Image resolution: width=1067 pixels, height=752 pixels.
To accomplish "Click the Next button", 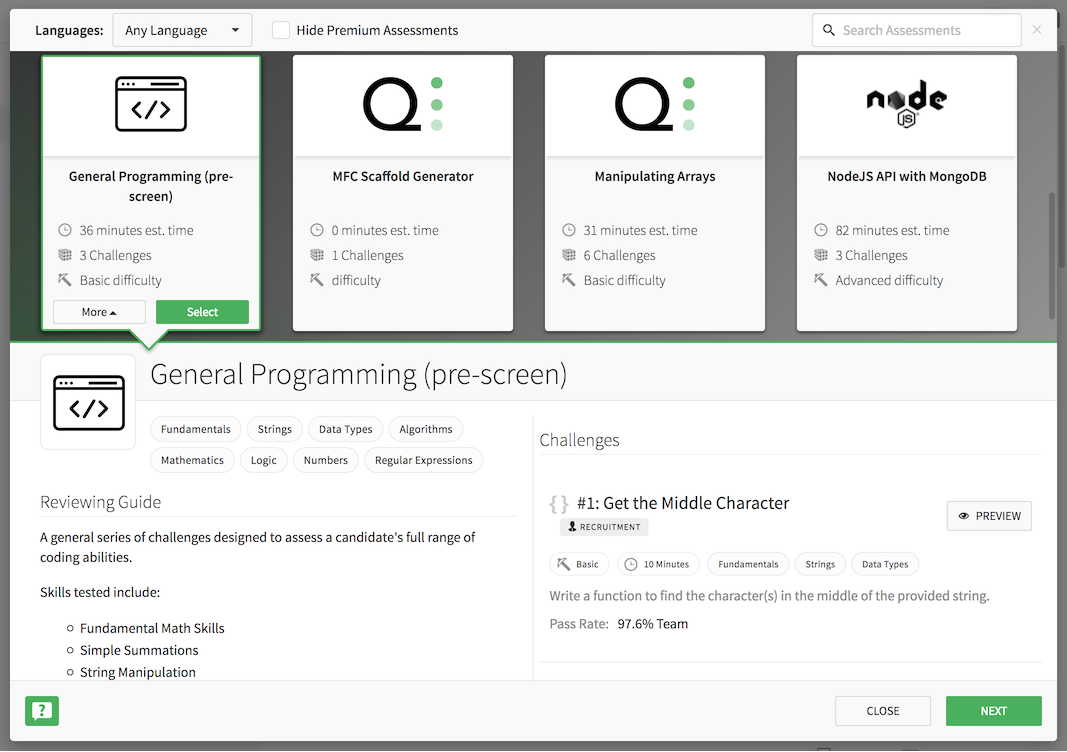I will coord(993,711).
